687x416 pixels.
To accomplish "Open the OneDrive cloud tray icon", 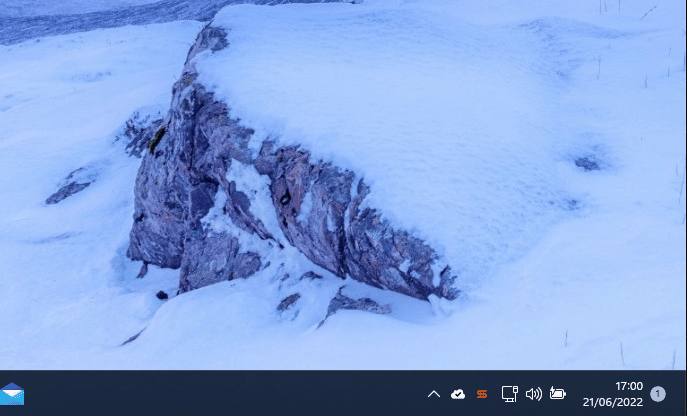I will 458,394.
